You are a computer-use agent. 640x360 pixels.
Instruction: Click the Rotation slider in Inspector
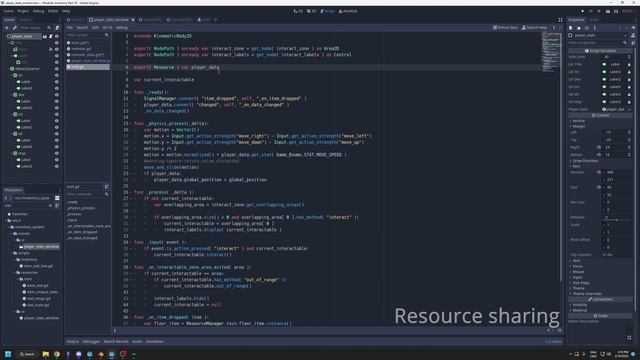(x=617, y=220)
